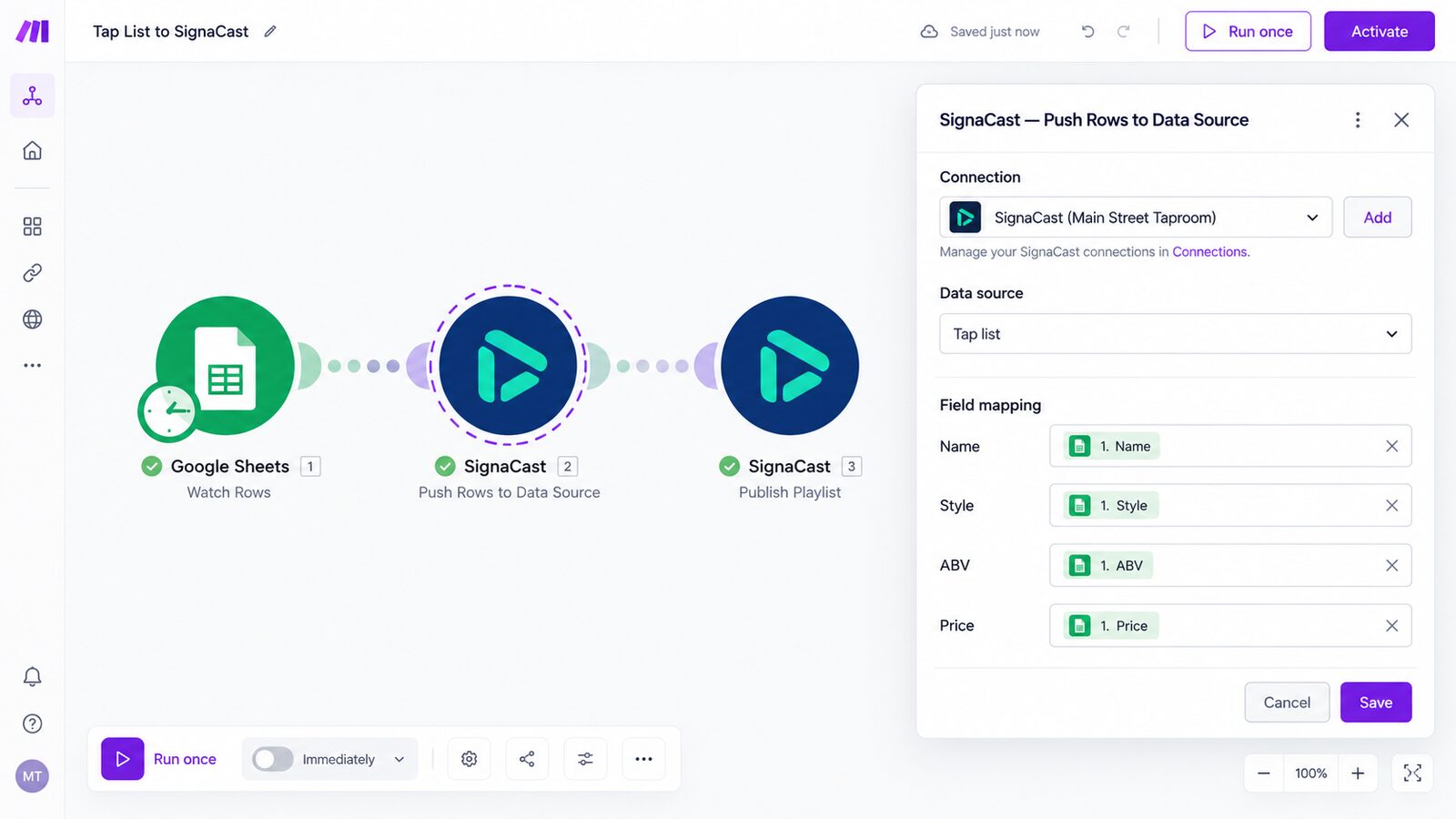Open the Templates grid sidebar icon

tap(33, 227)
